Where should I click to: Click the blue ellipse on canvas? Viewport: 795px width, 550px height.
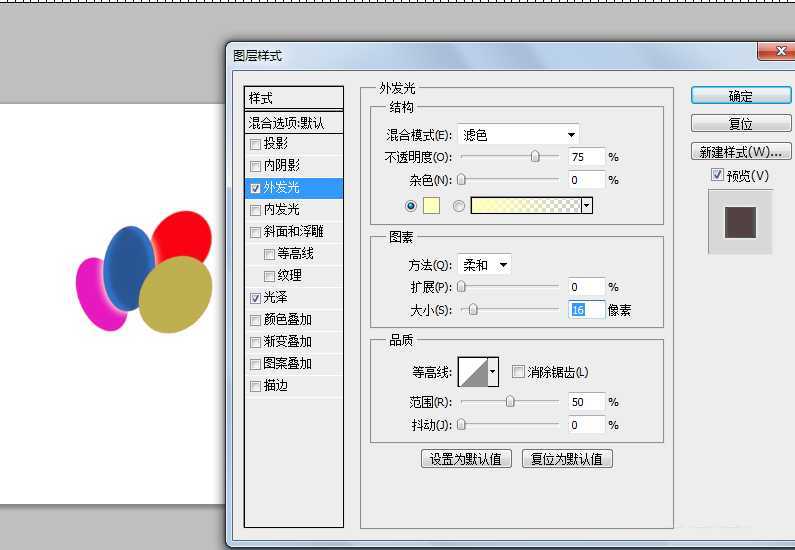click(128, 268)
